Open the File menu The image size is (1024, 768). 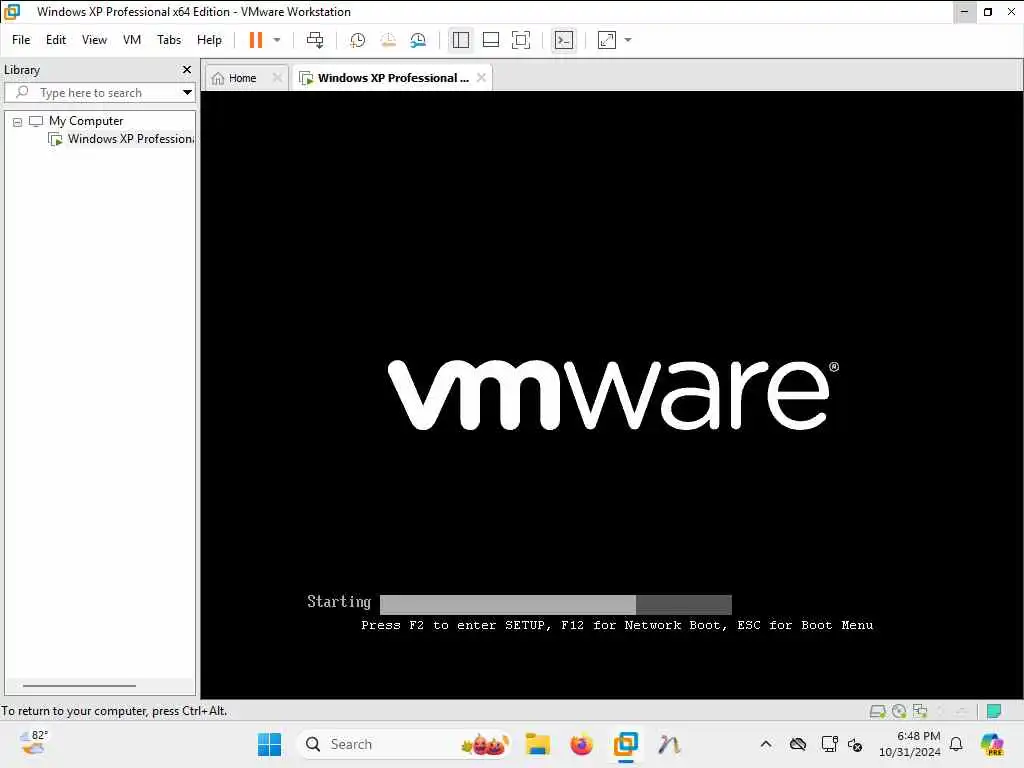point(21,40)
